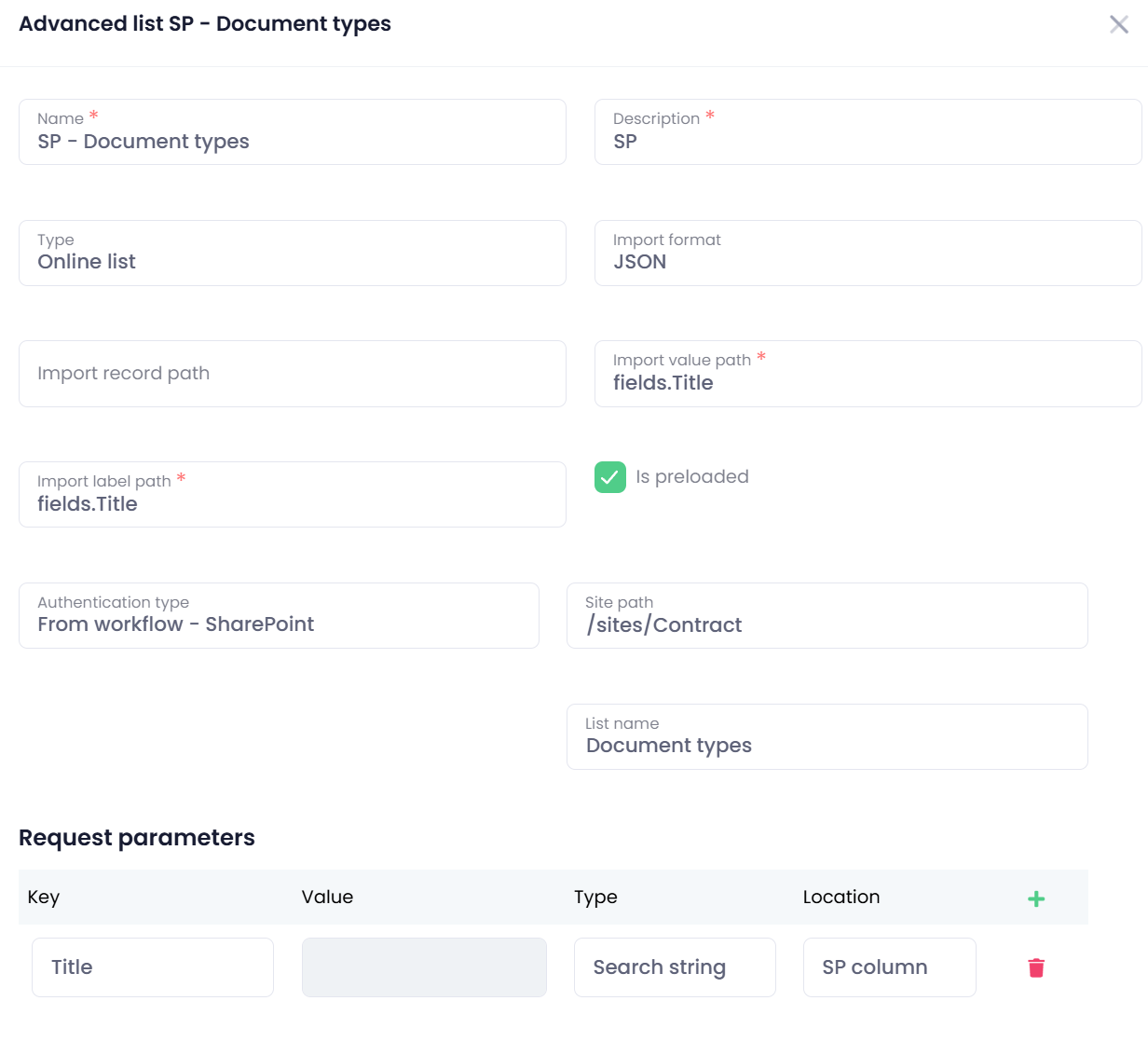
Task: Expand the Authentication type dropdown
Action: [x=279, y=616]
